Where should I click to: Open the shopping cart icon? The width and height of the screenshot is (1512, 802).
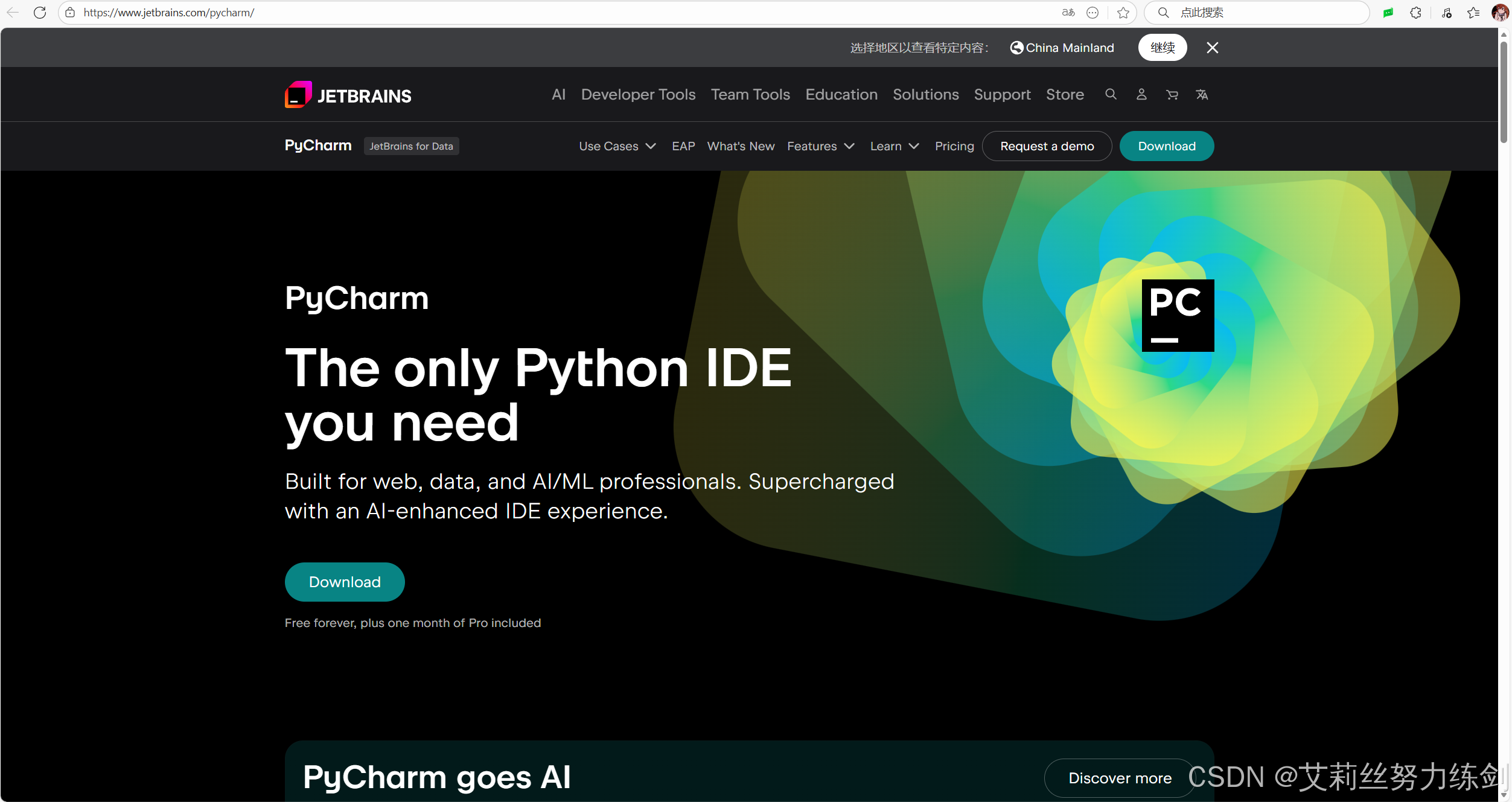click(1172, 94)
